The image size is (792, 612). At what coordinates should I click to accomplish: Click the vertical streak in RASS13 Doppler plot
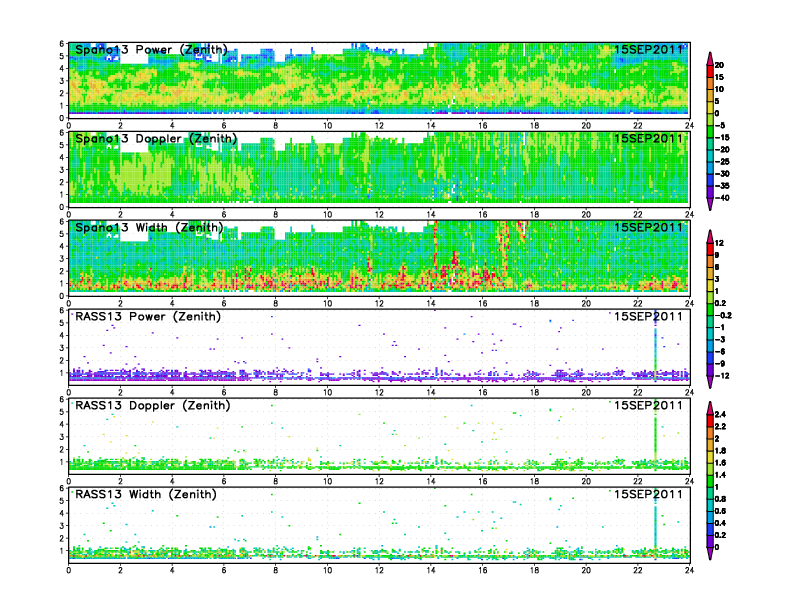(656, 432)
